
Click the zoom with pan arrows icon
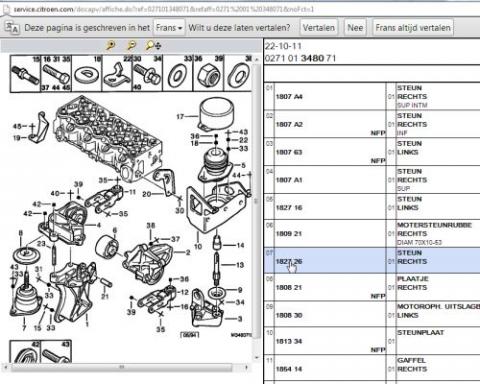pos(153,45)
